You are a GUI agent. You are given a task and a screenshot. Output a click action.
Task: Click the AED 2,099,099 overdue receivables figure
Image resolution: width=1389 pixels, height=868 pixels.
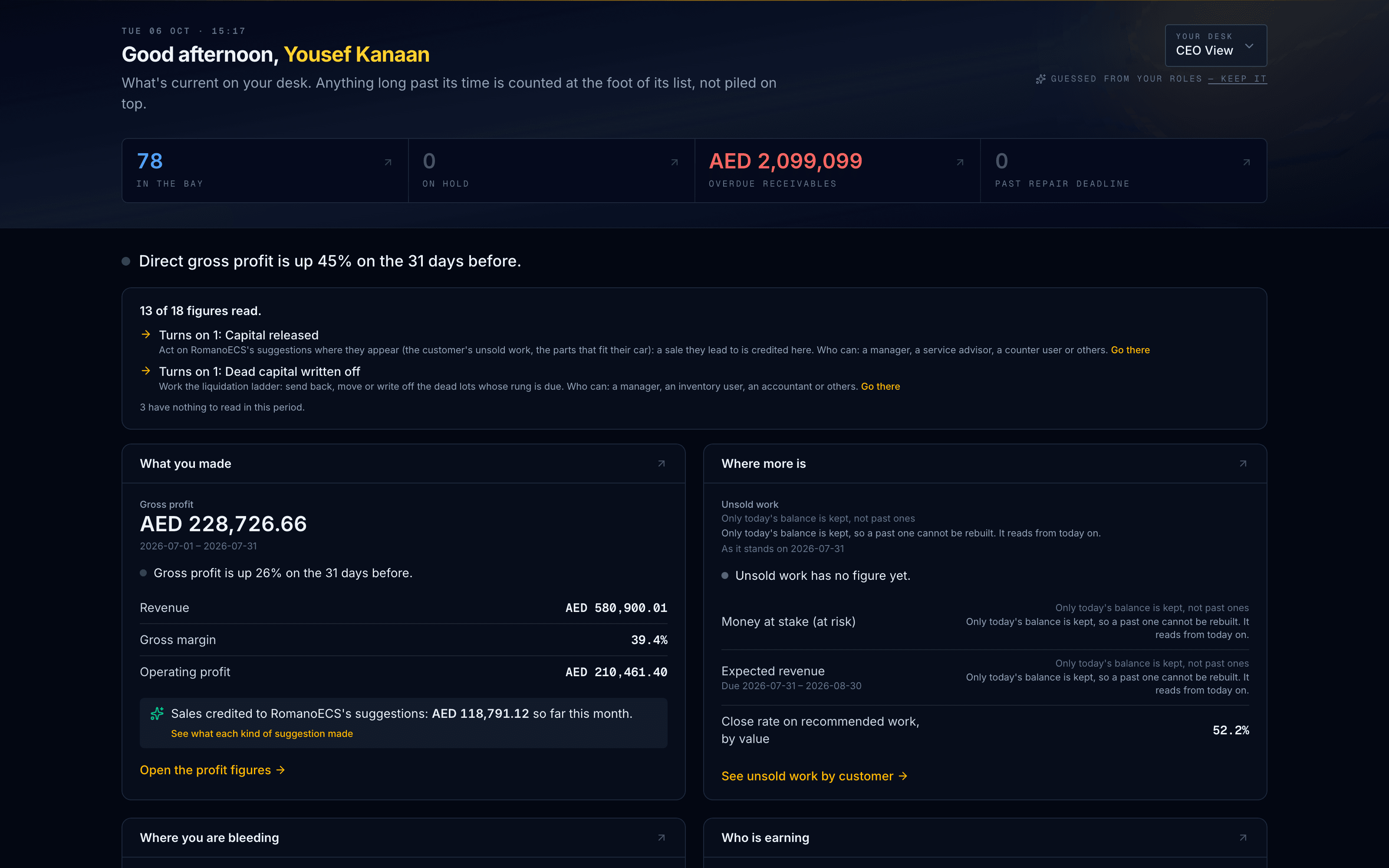click(785, 161)
